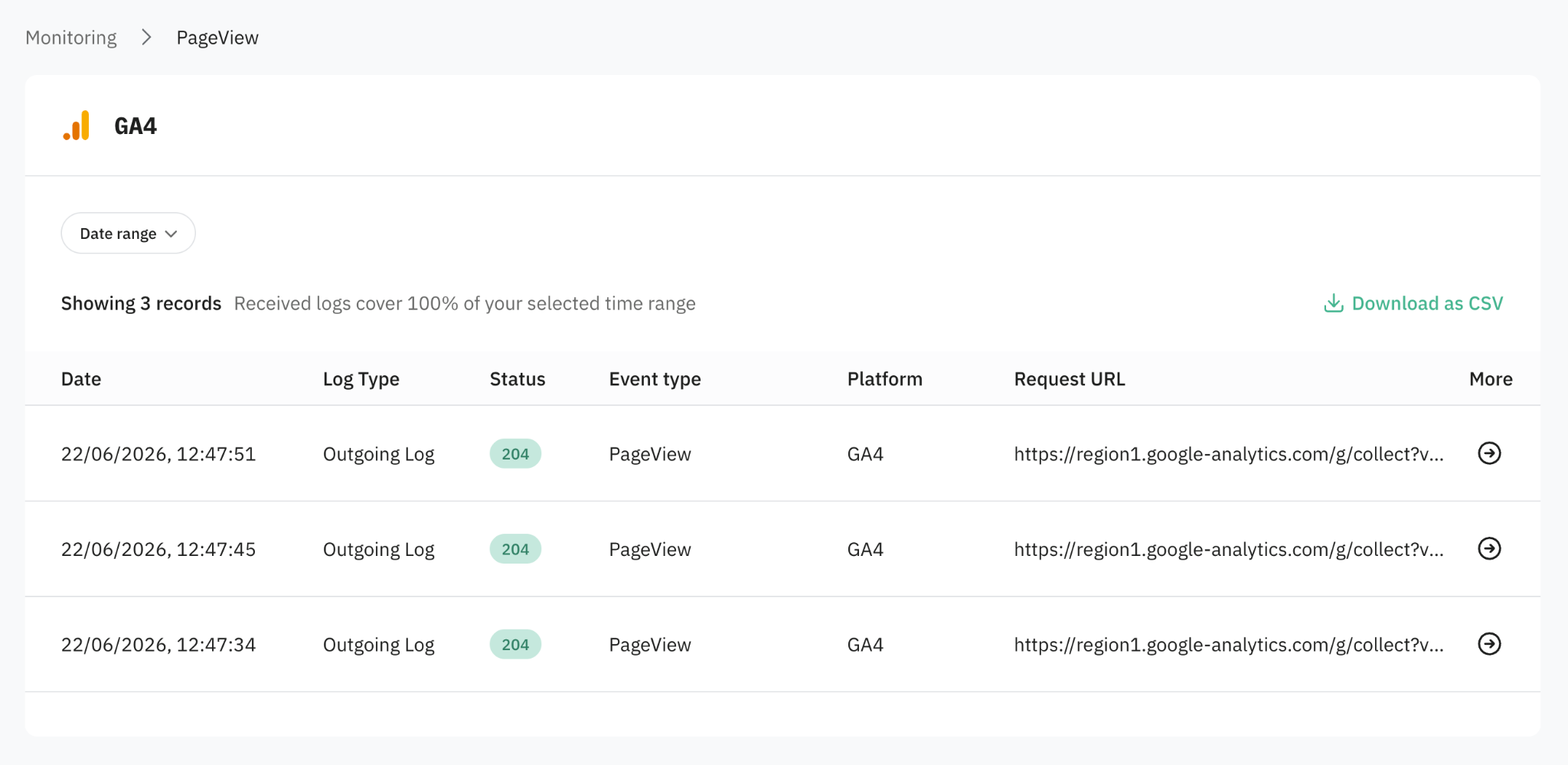This screenshot has width=1568, height=765.
Task: Click the 204 status badge at 12:47:45
Action: (x=515, y=549)
